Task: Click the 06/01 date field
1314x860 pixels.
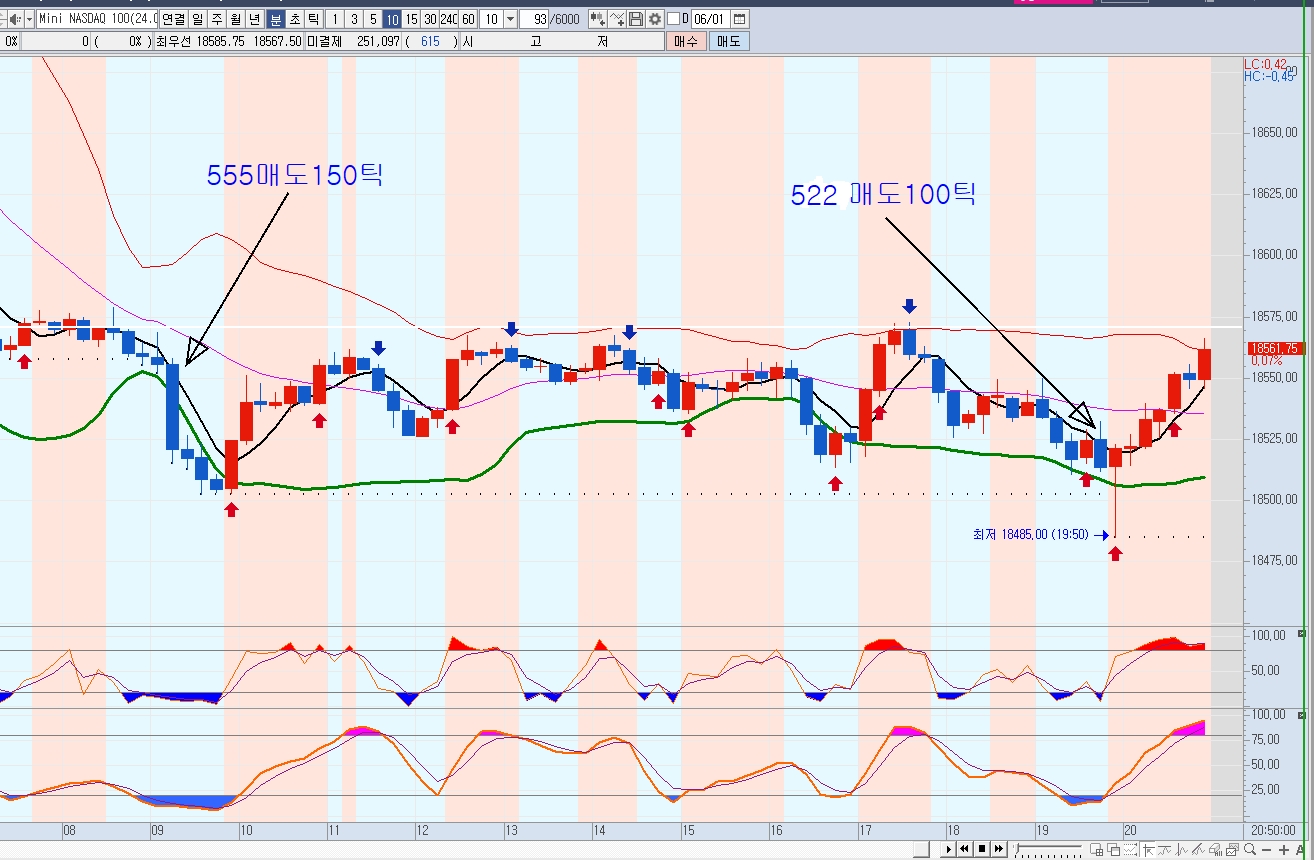Action: [x=710, y=19]
